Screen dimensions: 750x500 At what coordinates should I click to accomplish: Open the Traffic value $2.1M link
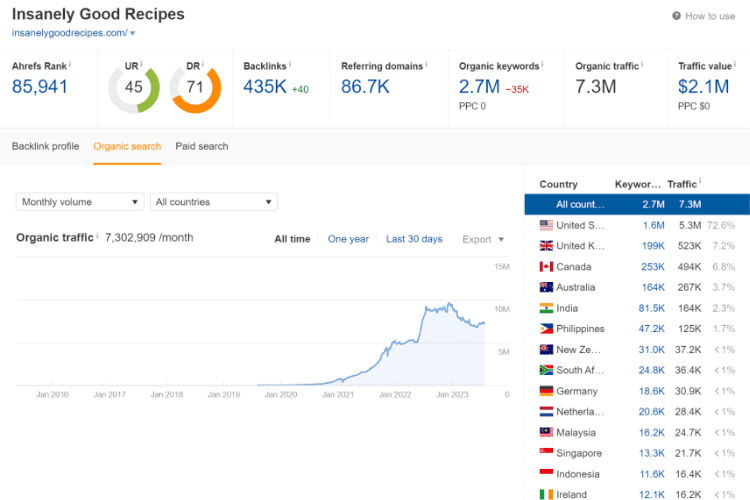(704, 87)
